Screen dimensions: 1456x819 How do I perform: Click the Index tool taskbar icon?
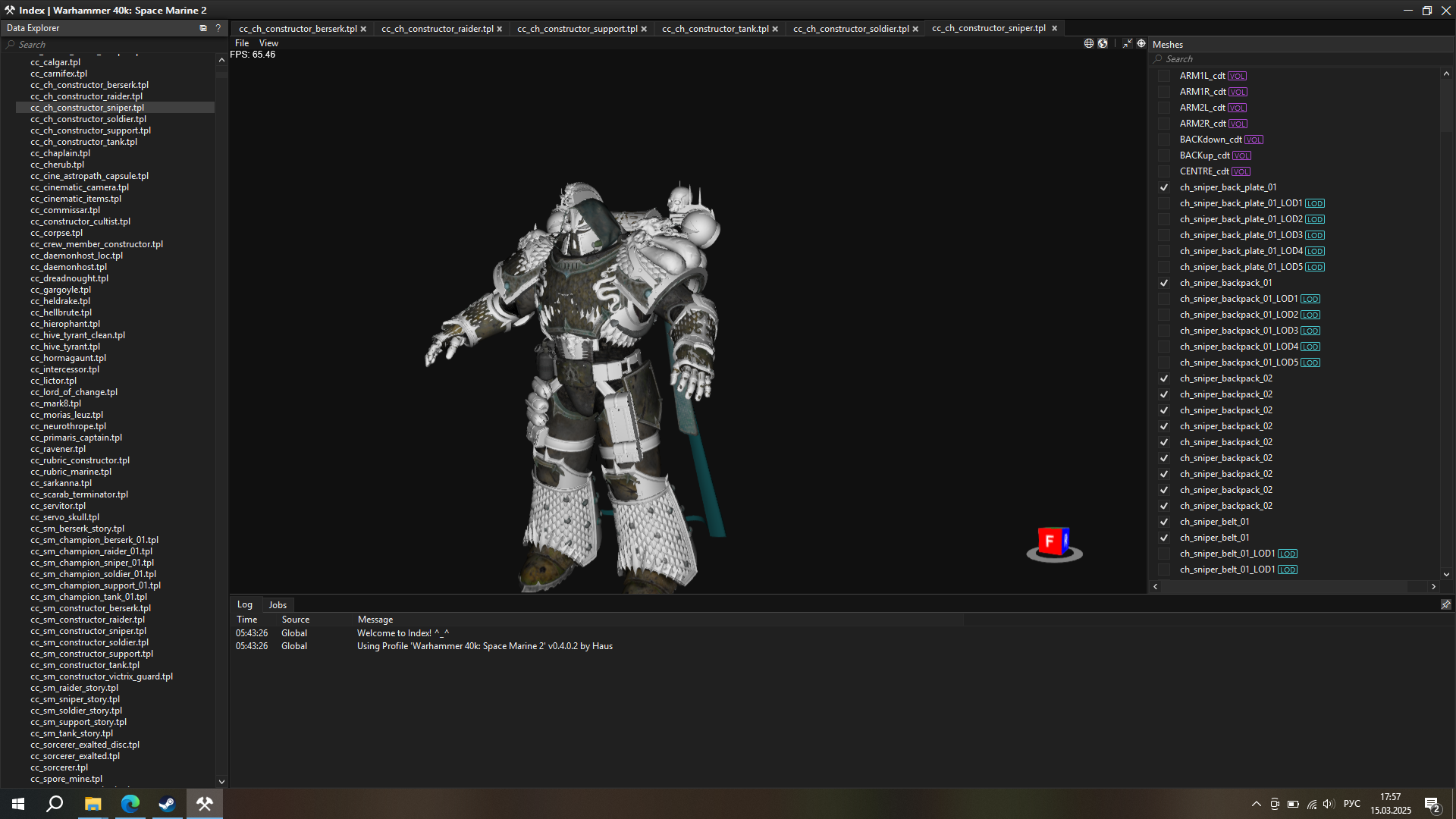[x=204, y=804]
